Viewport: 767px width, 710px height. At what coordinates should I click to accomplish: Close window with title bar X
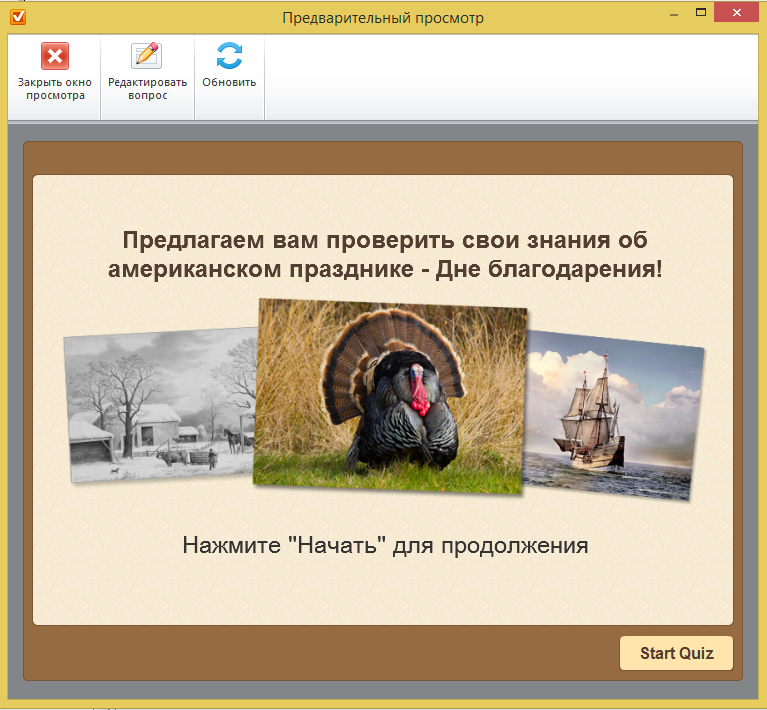(737, 13)
